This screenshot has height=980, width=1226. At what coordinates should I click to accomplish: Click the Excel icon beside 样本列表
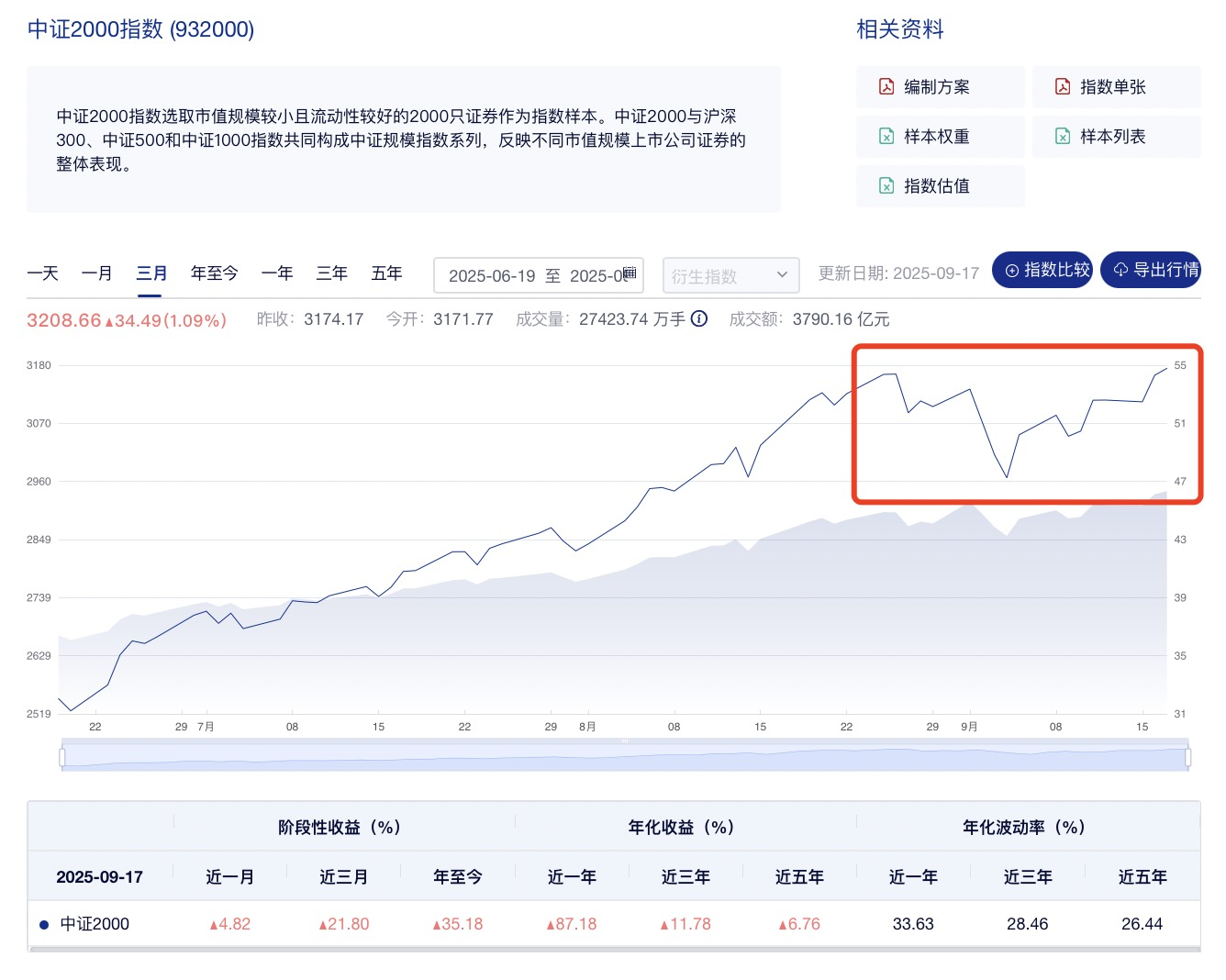point(1063,137)
